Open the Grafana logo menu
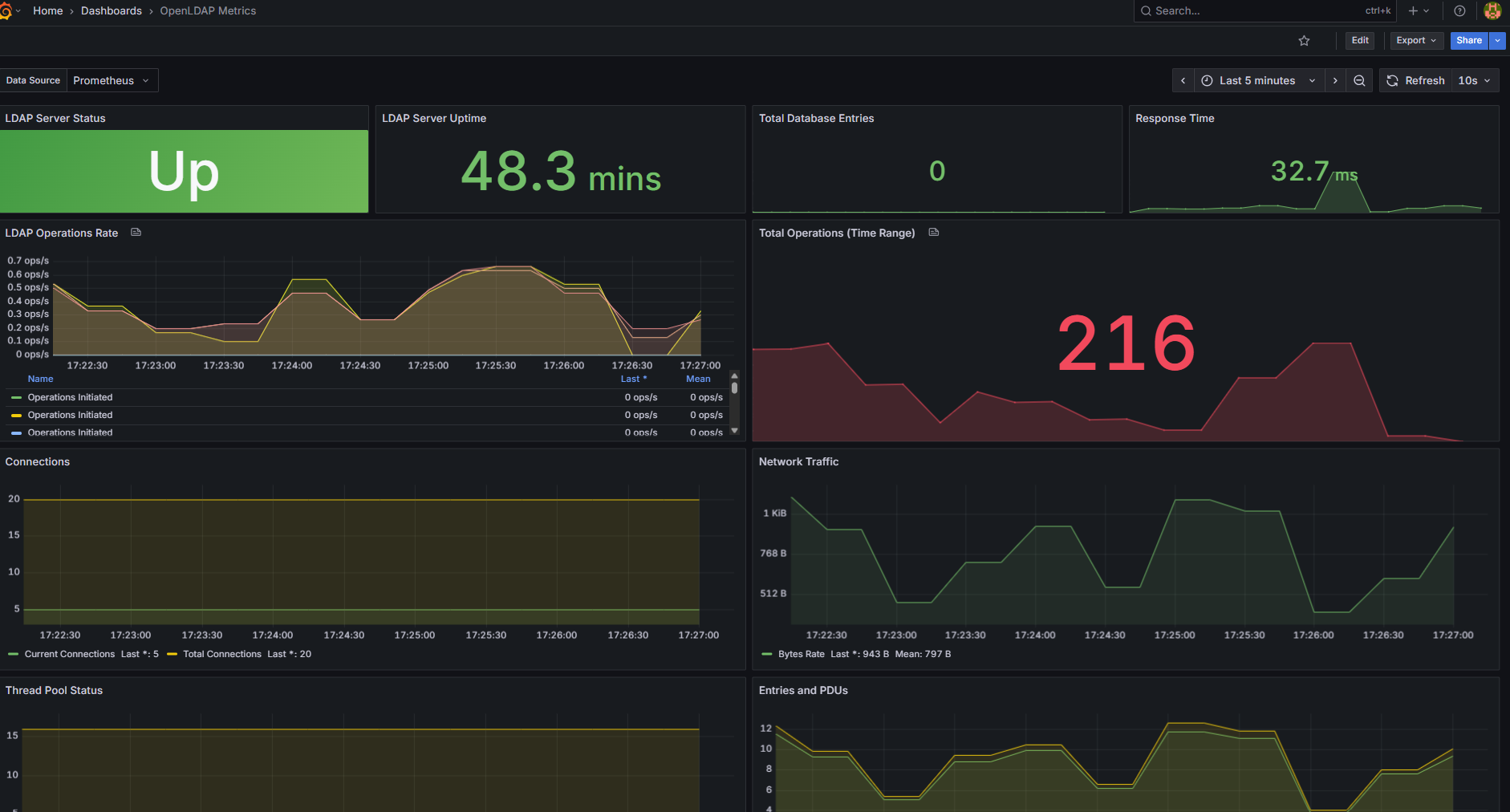The image size is (1510, 812). 6,11
